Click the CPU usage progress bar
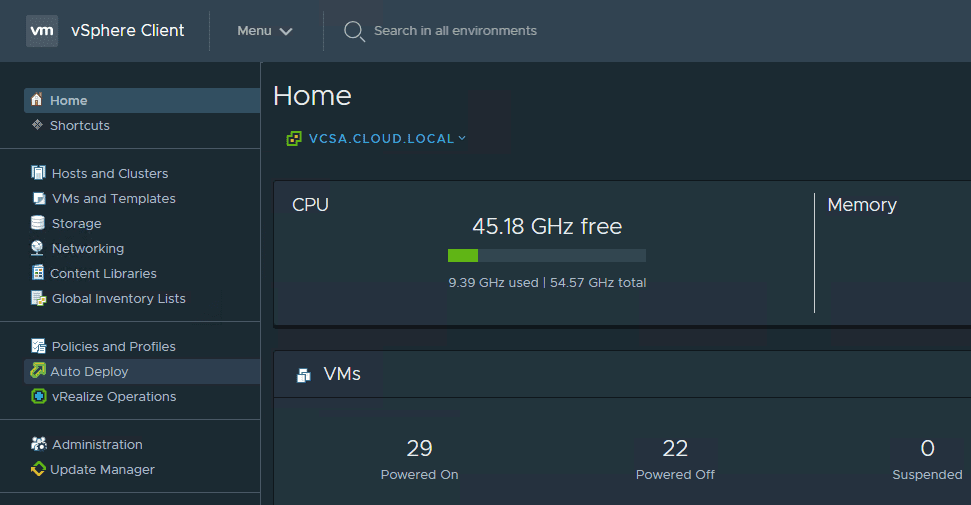Image resolution: width=971 pixels, height=505 pixels. click(x=546, y=256)
